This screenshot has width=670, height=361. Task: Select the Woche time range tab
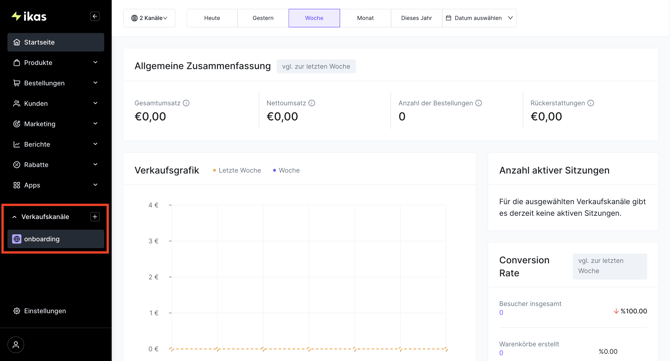tap(314, 18)
